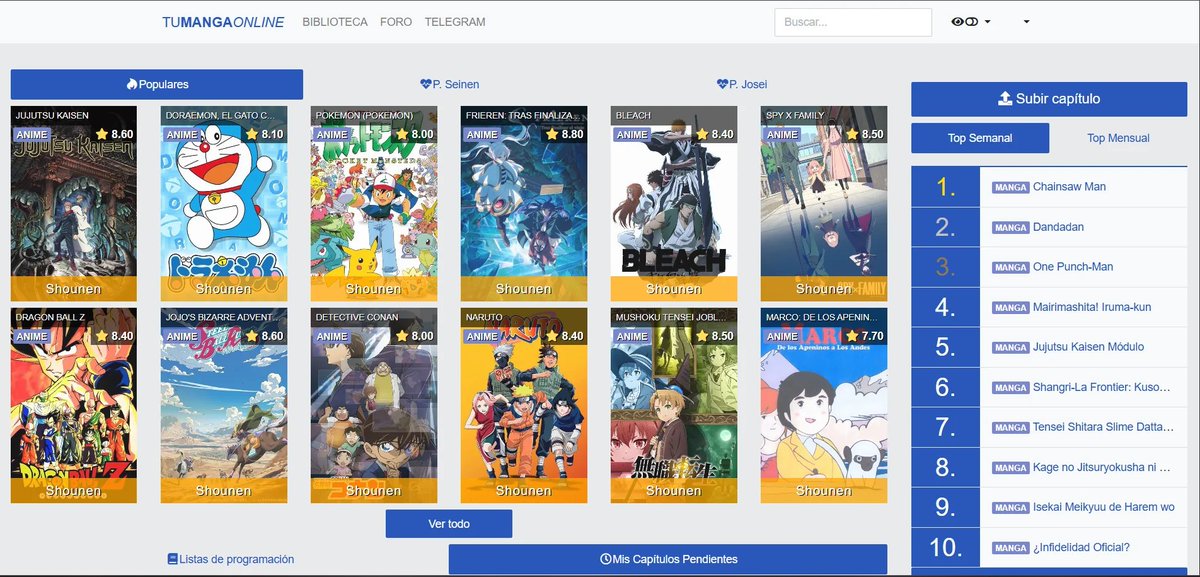Click the fire icon on Populares tab
The image size is (1200, 577).
click(131, 84)
